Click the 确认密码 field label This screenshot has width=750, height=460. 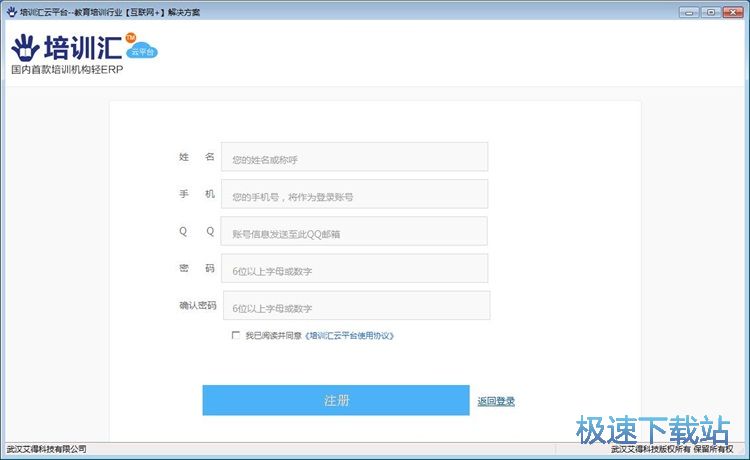[x=198, y=305]
